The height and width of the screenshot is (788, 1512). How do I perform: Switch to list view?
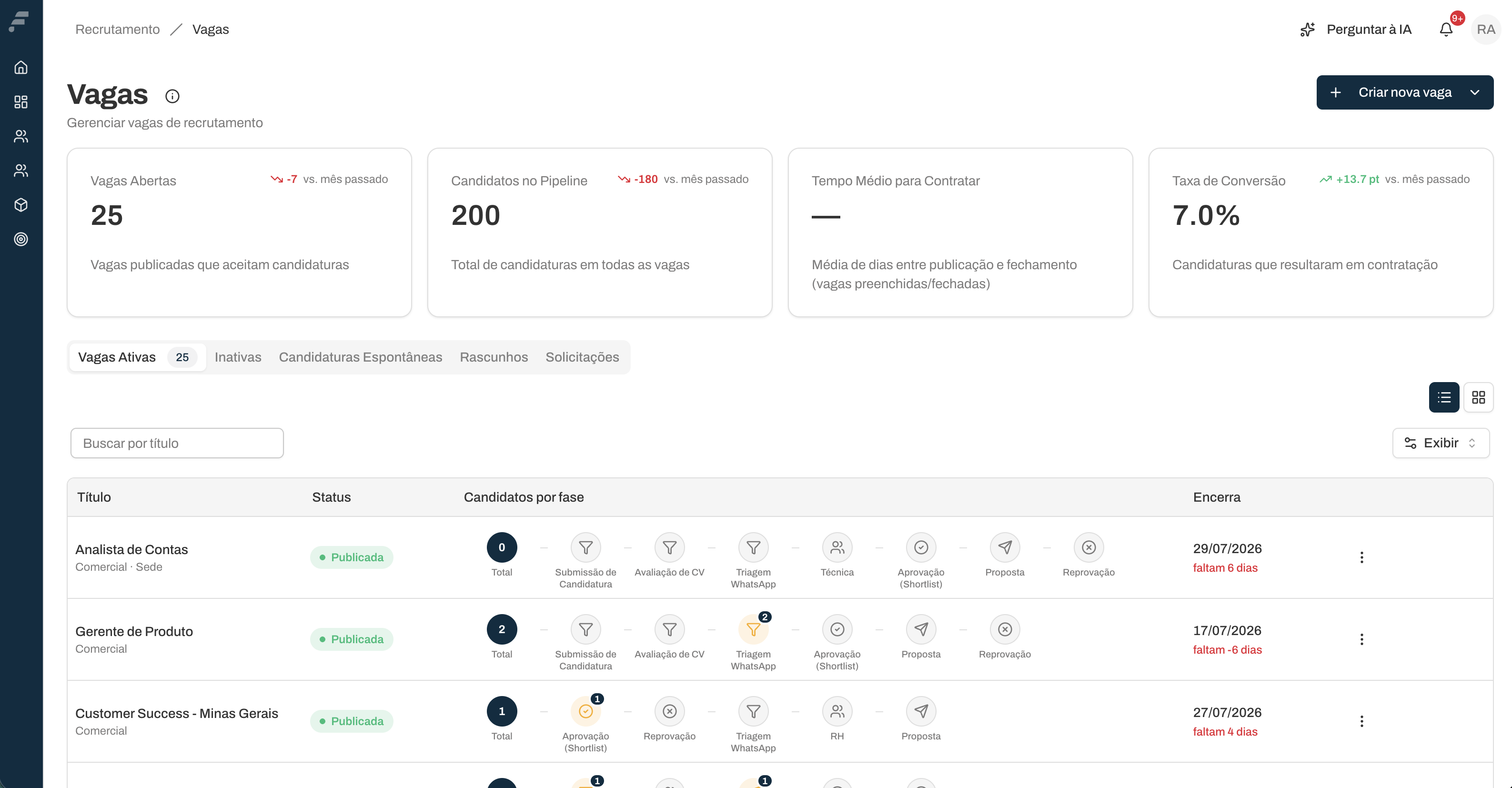(1444, 397)
